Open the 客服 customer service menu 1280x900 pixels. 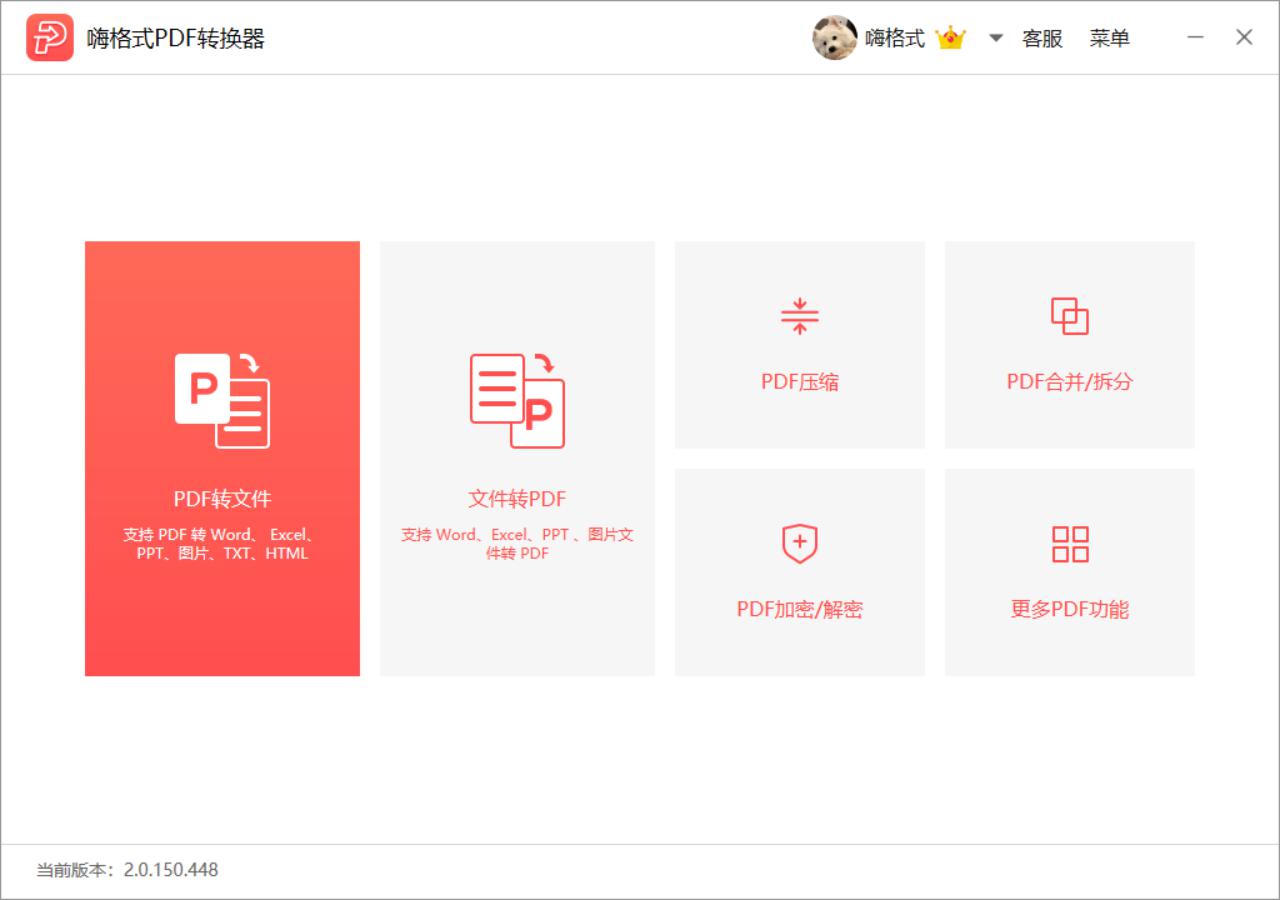tap(1042, 37)
